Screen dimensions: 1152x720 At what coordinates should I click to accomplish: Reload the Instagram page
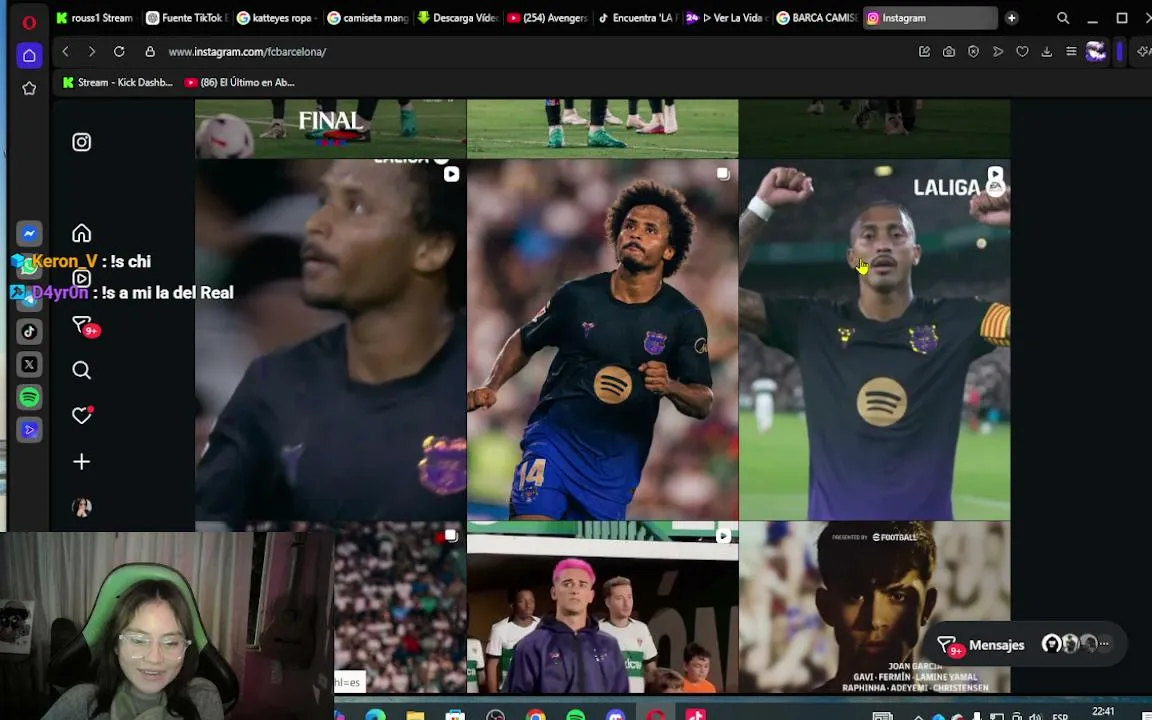119,51
